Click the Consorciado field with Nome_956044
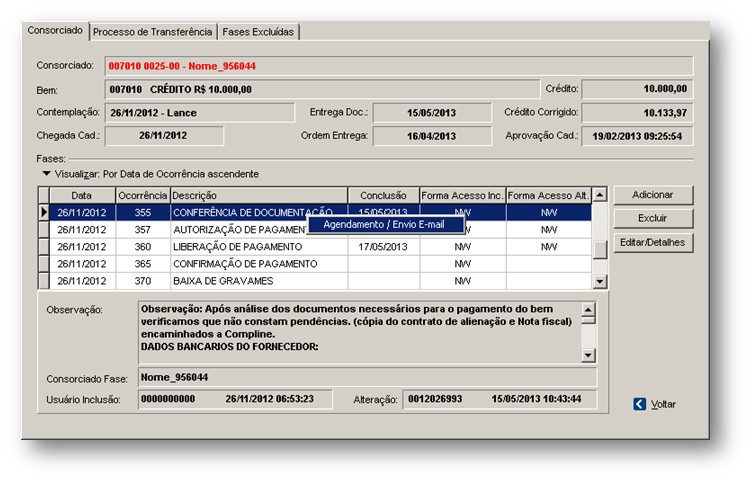The image size is (752, 482). (399, 66)
